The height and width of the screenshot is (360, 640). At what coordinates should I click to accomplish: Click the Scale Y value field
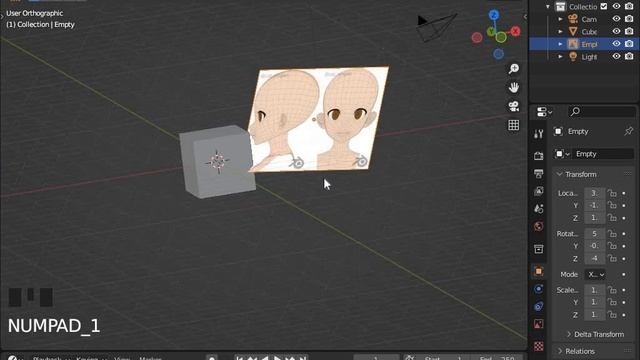click(594, 302)
